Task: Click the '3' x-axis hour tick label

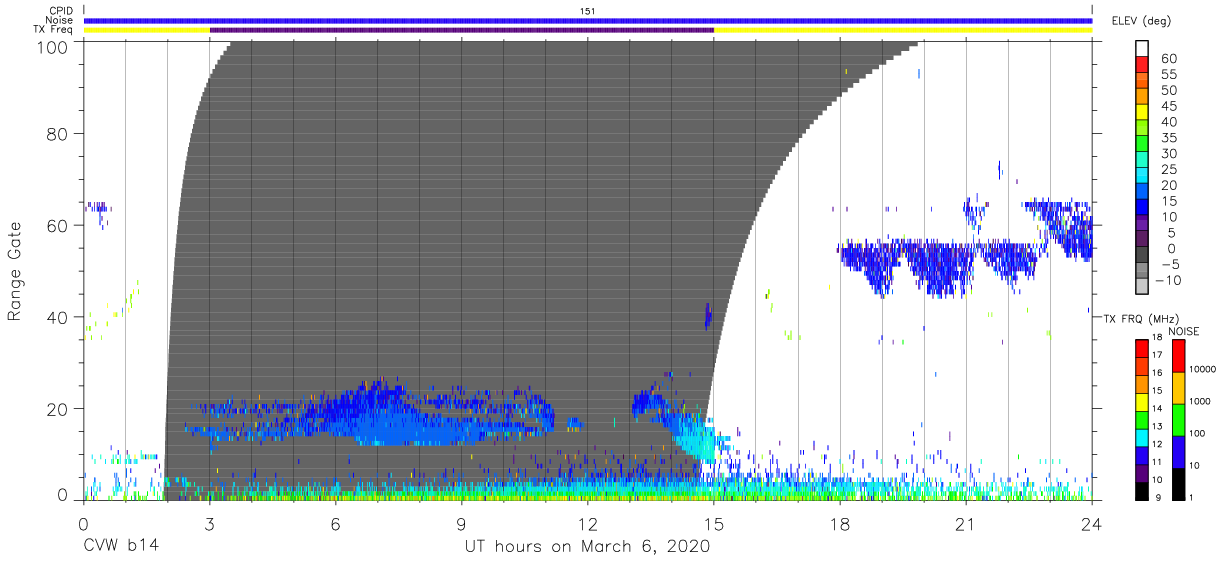Action: pyautogui.click(x=210, y=523)
